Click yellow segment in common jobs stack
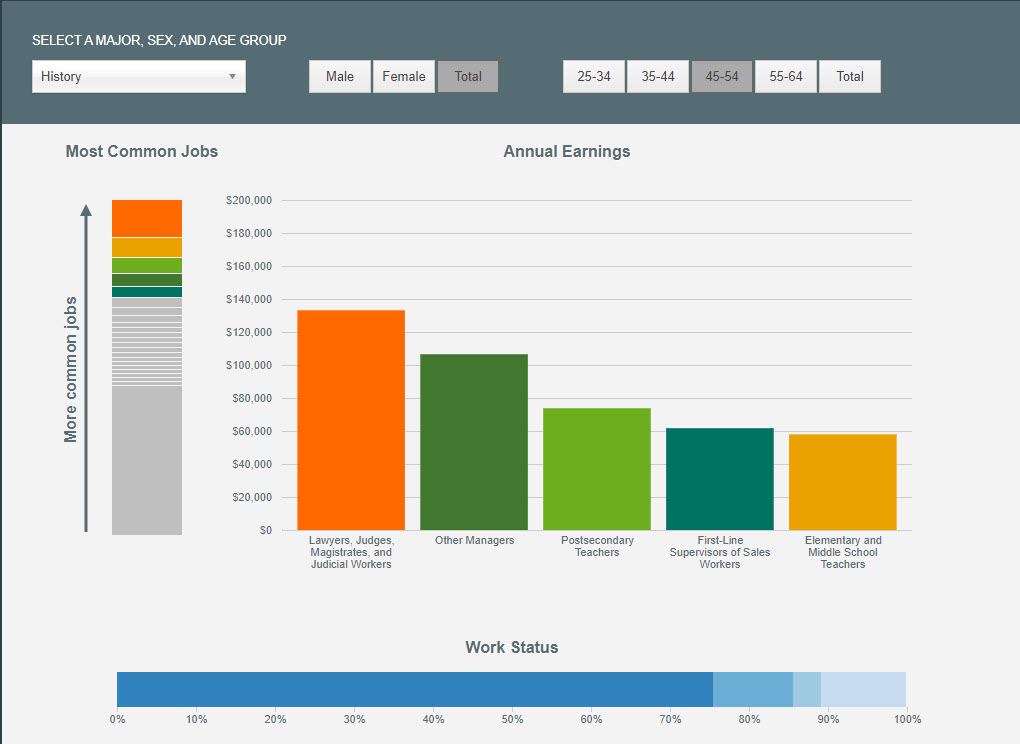Image resolution: width=1020 pixels, height=744 pixels. click(147, 247)
